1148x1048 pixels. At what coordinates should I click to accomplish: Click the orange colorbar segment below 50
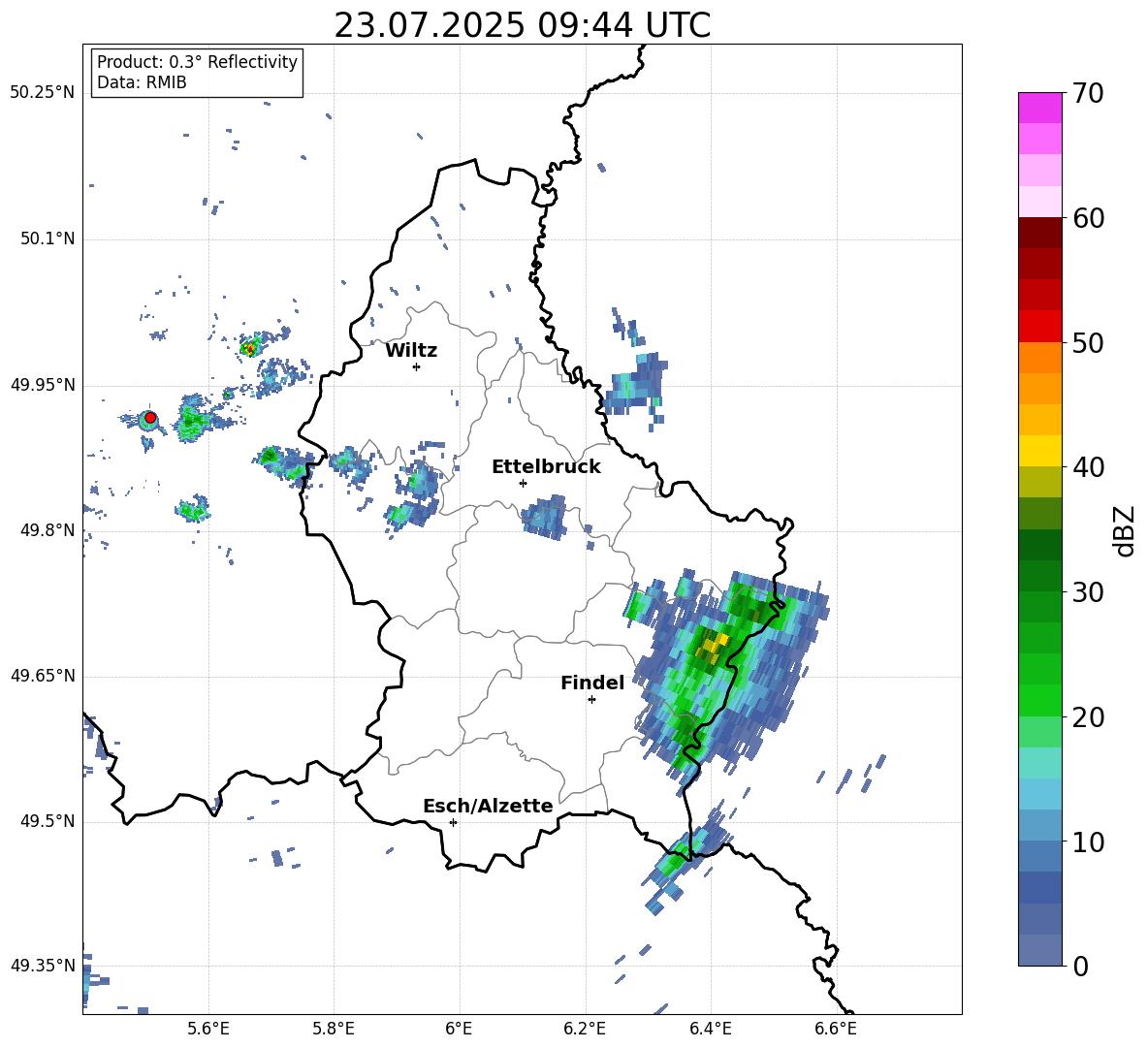(1039, 358)
